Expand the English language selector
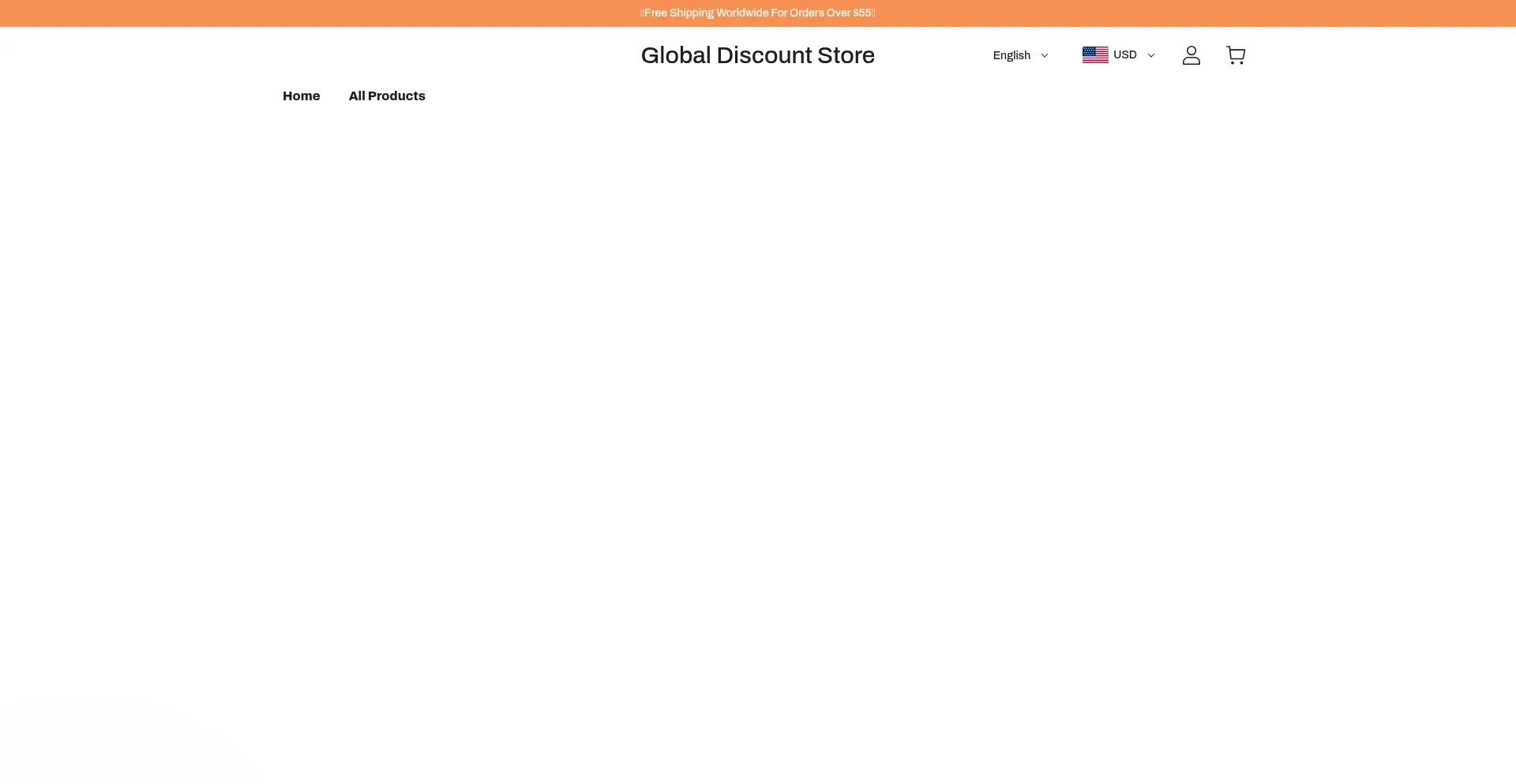This screenshot has height=784, width=1516. point(1020,55)
